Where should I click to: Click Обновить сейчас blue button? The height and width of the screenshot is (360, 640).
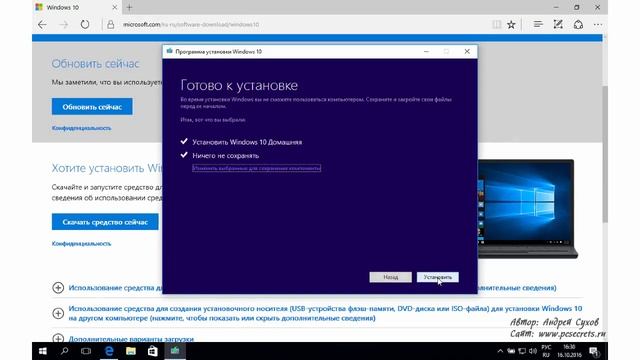pyautogui.click(x=92, y=107)
